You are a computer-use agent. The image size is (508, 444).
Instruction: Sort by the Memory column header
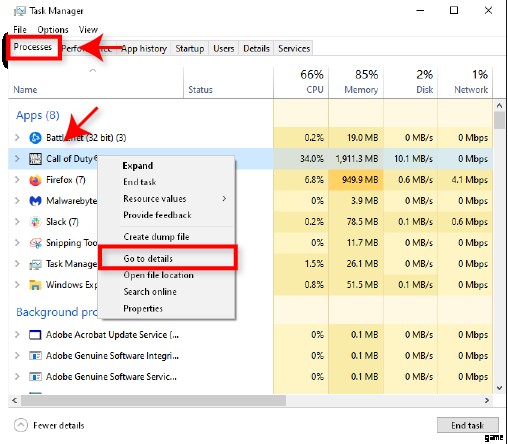(356, 83)
